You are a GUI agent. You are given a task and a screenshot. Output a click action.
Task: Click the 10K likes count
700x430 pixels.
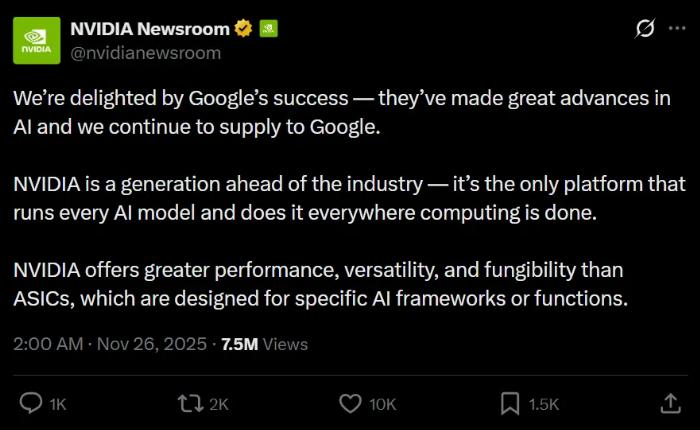point(382,404)
